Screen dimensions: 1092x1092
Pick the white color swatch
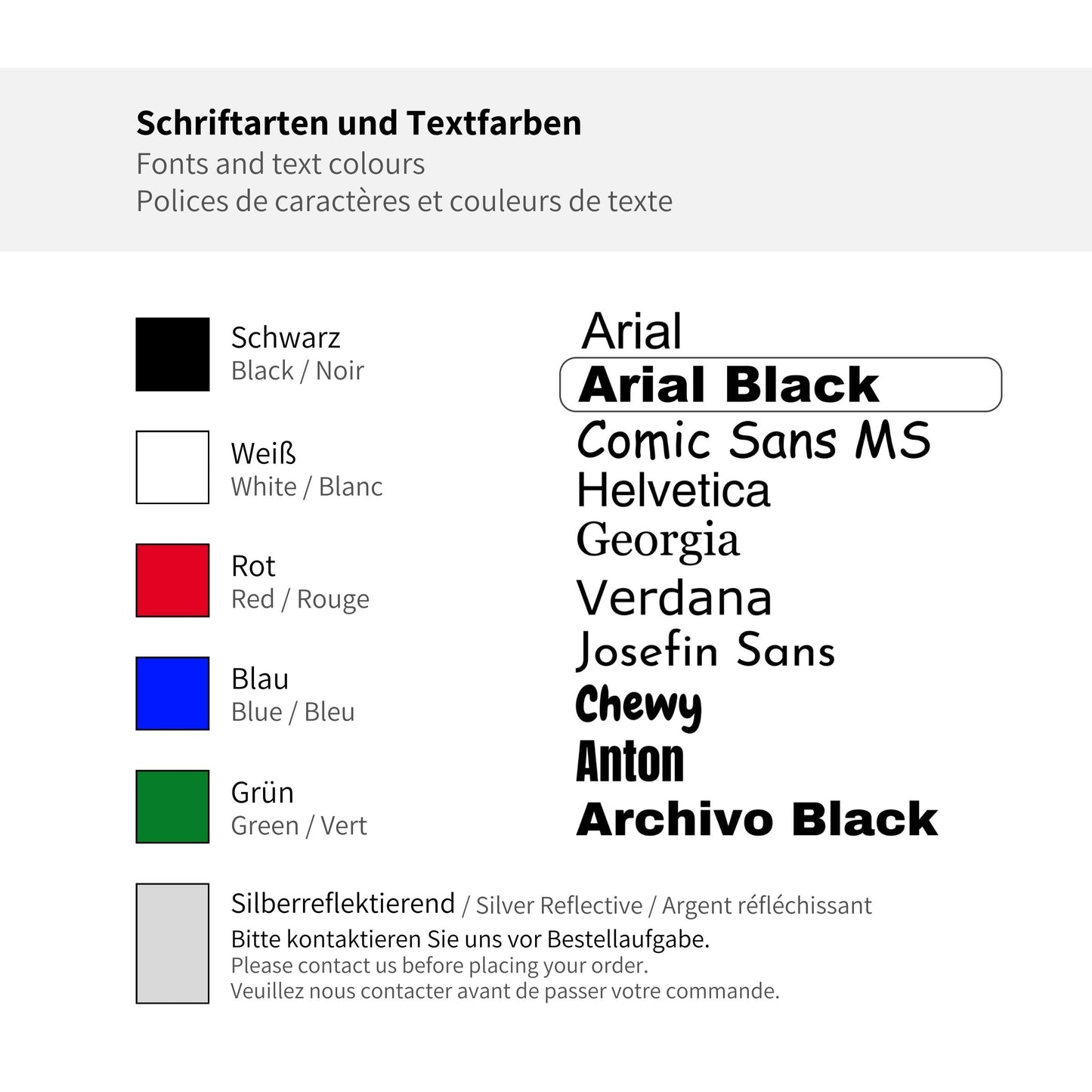pos(172,467)
